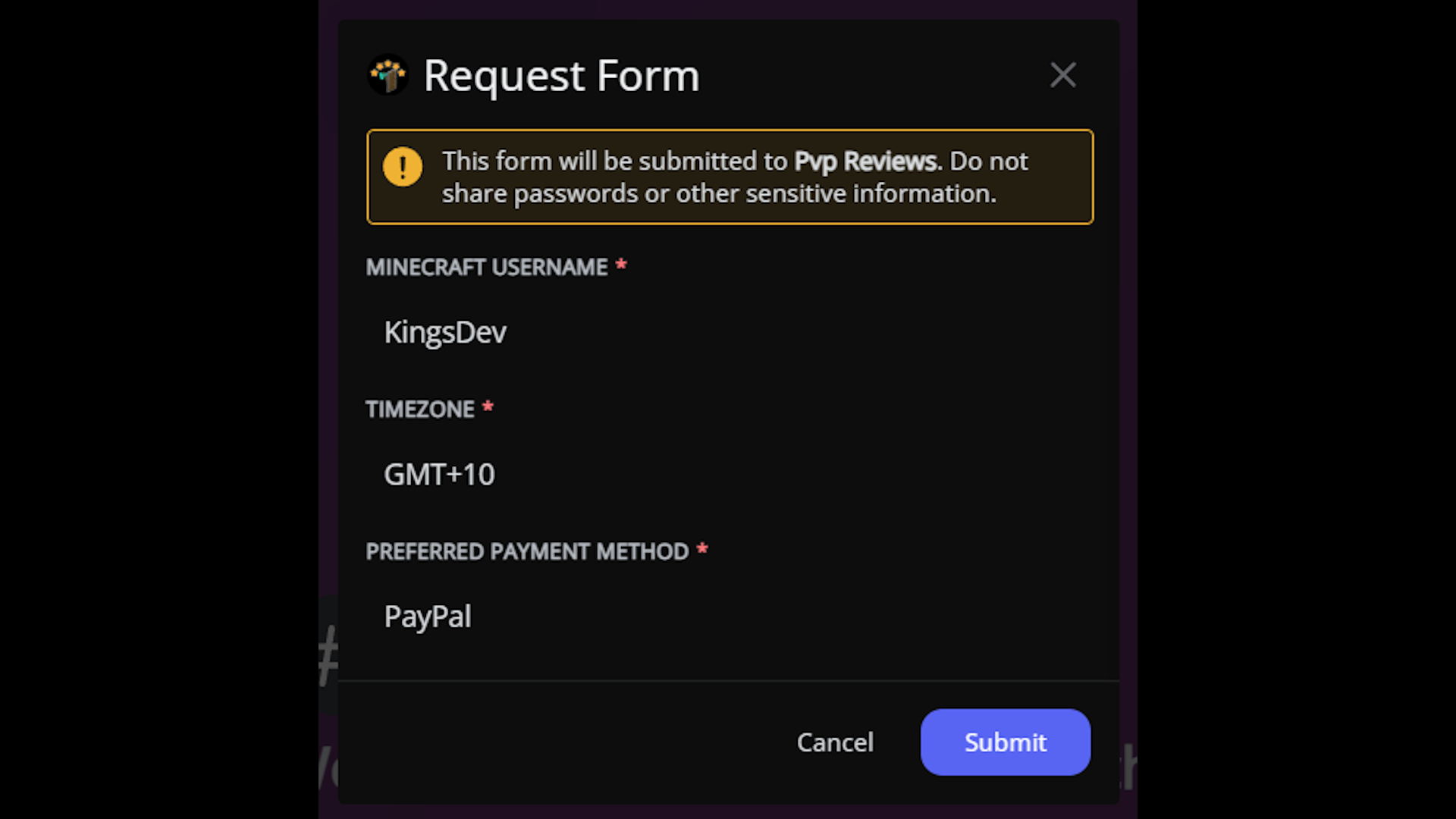
Task: Click the red asterisk beside Minecraft Username
Action: 621,265
